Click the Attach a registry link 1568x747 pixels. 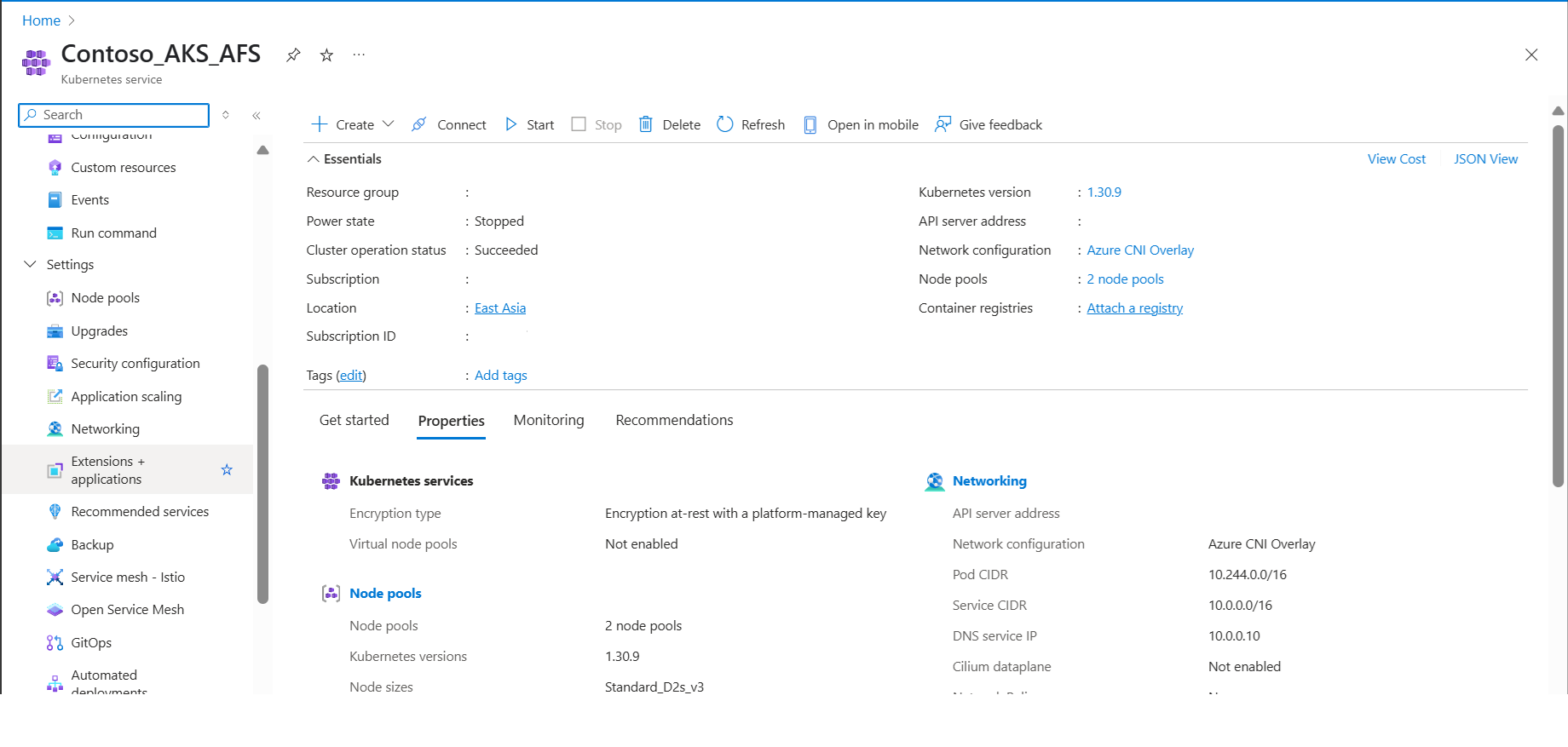tap(1134, 308)
